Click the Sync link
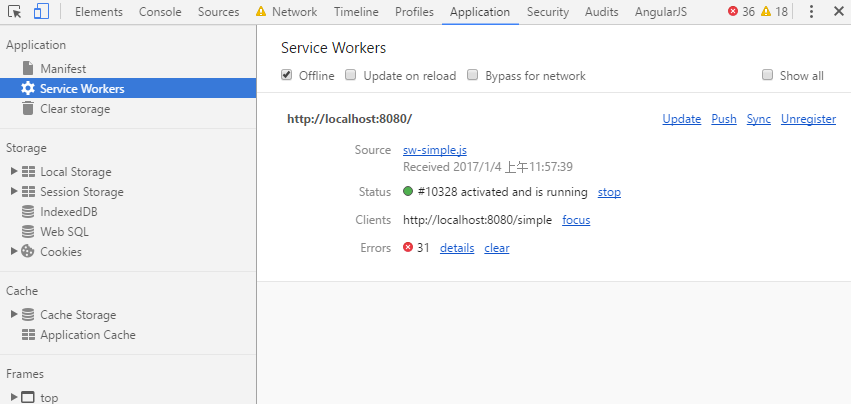 (759, 119)
